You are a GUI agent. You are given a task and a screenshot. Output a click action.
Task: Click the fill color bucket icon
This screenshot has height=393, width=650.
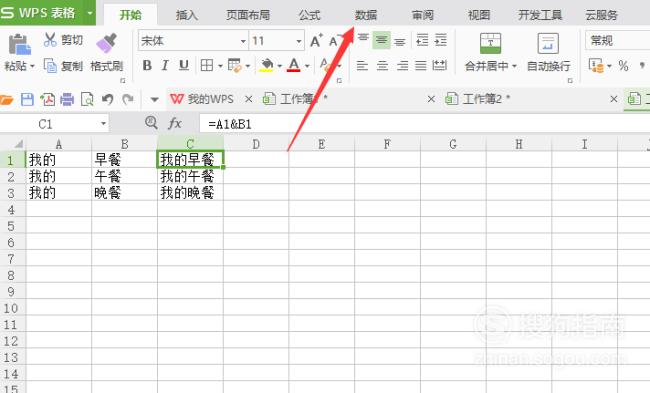pos(267,65)
